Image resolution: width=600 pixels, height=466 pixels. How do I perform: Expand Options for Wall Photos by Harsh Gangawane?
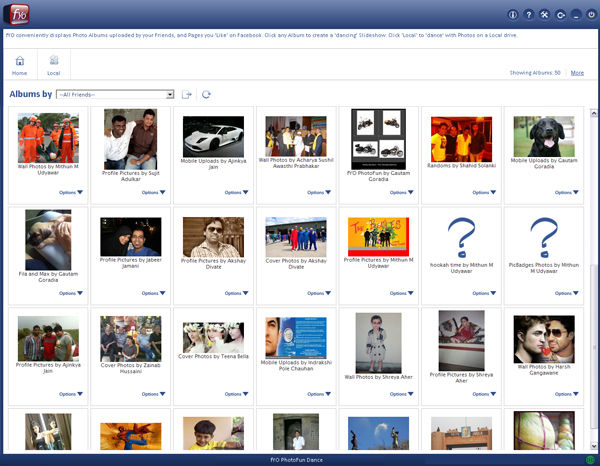tap(567, 394)
